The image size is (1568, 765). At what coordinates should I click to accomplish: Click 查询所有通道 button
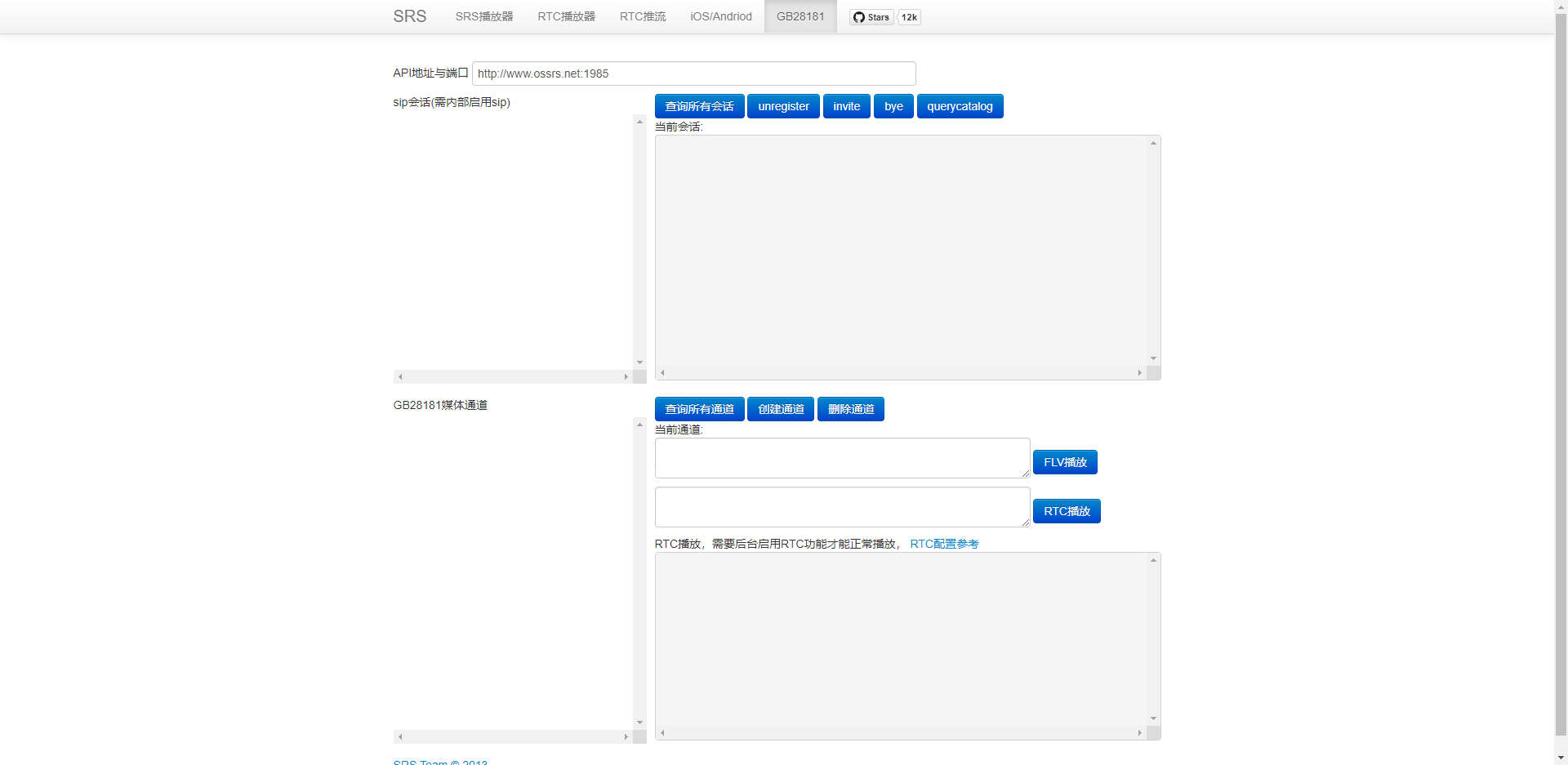699,409
